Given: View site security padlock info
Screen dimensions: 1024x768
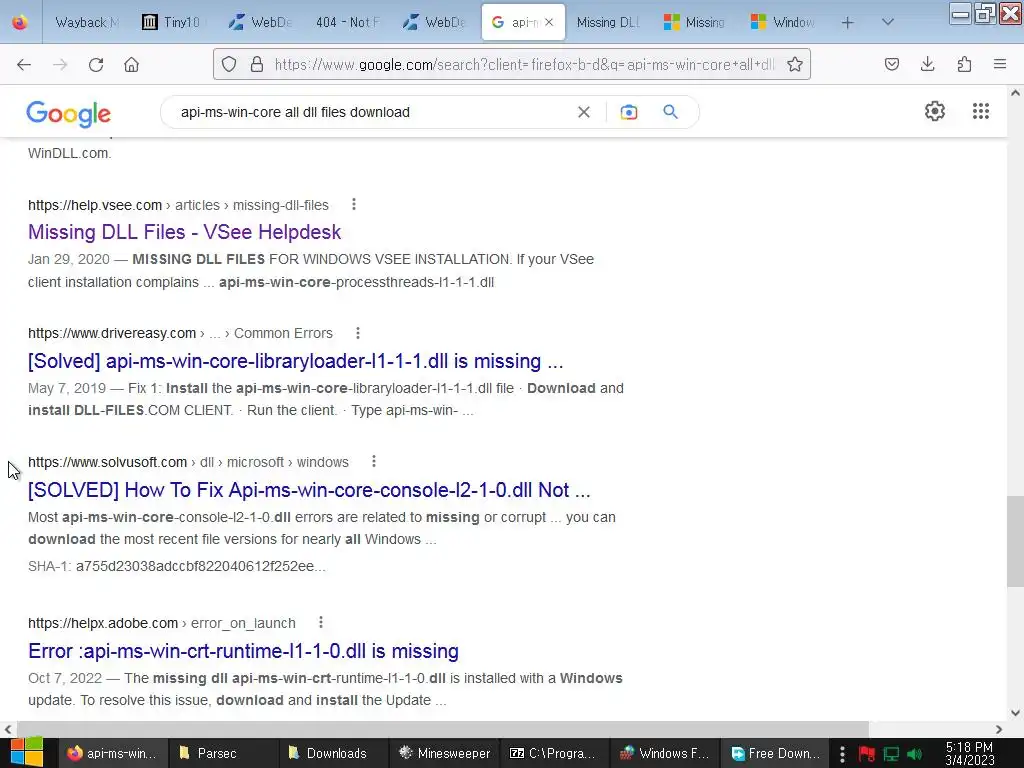Looking at the screenshot, I should coord(257,64).
